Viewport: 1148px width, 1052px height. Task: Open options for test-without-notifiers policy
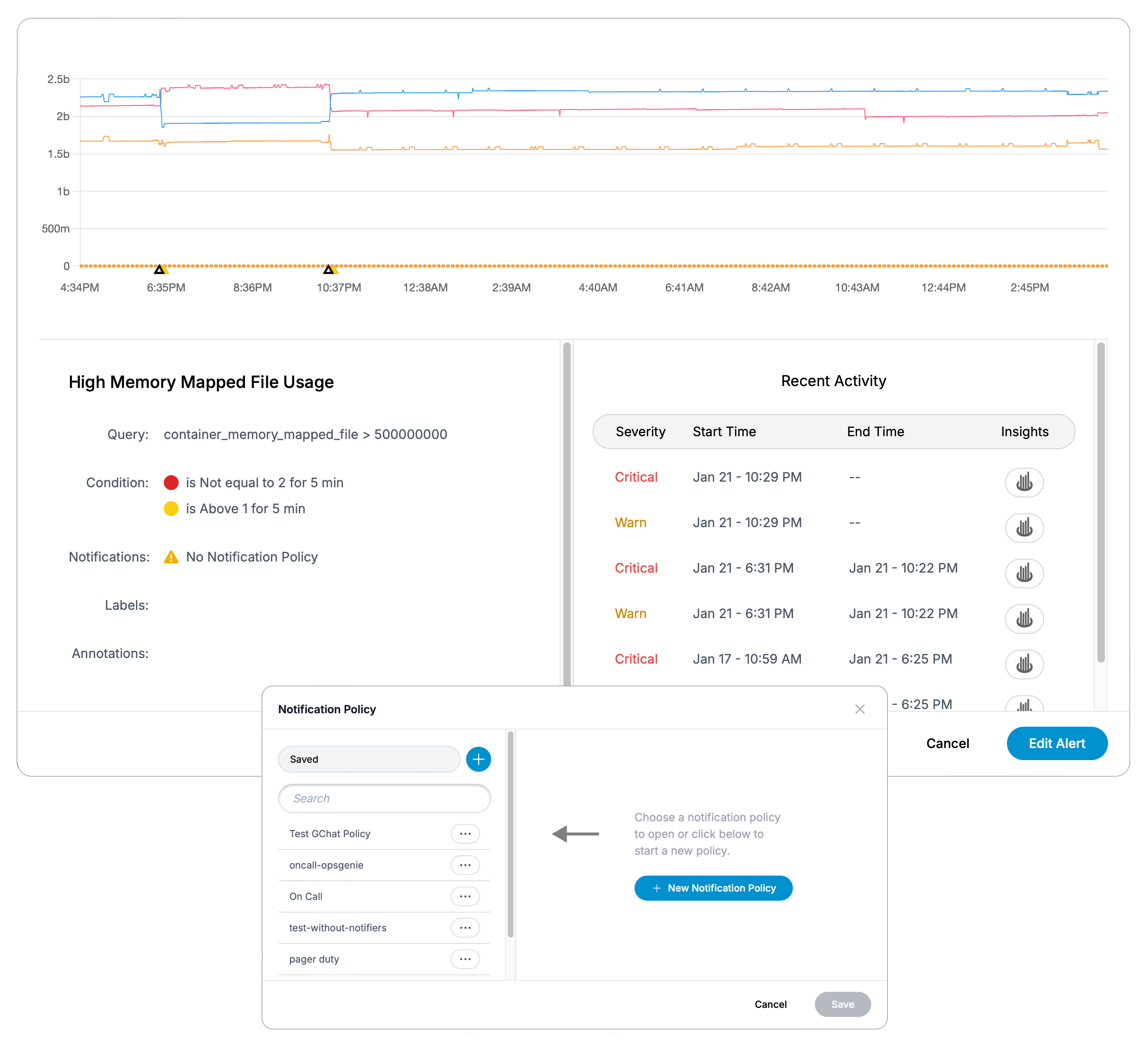pos(464,928)
